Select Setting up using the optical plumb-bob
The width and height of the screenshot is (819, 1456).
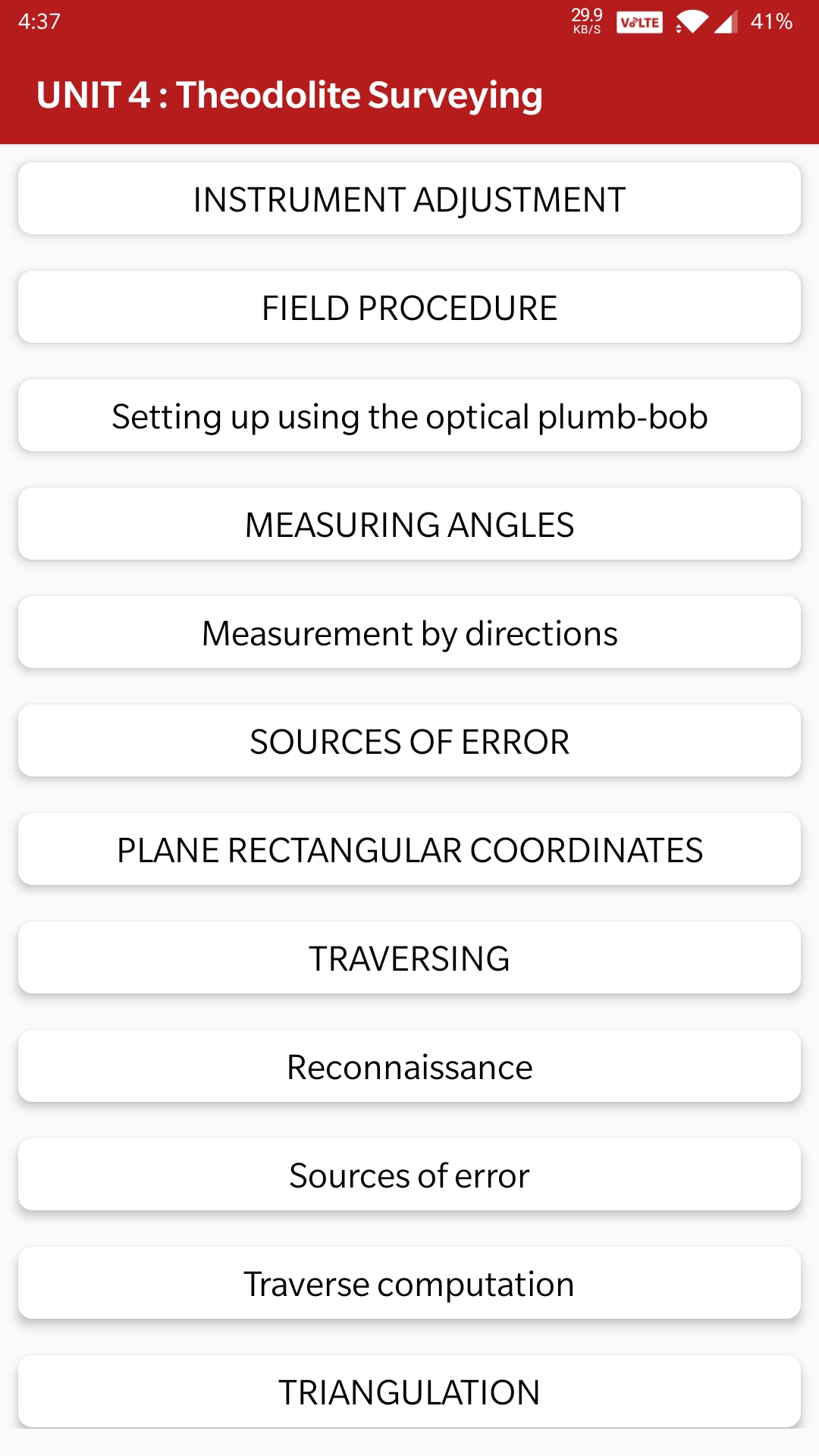(409, 416)
